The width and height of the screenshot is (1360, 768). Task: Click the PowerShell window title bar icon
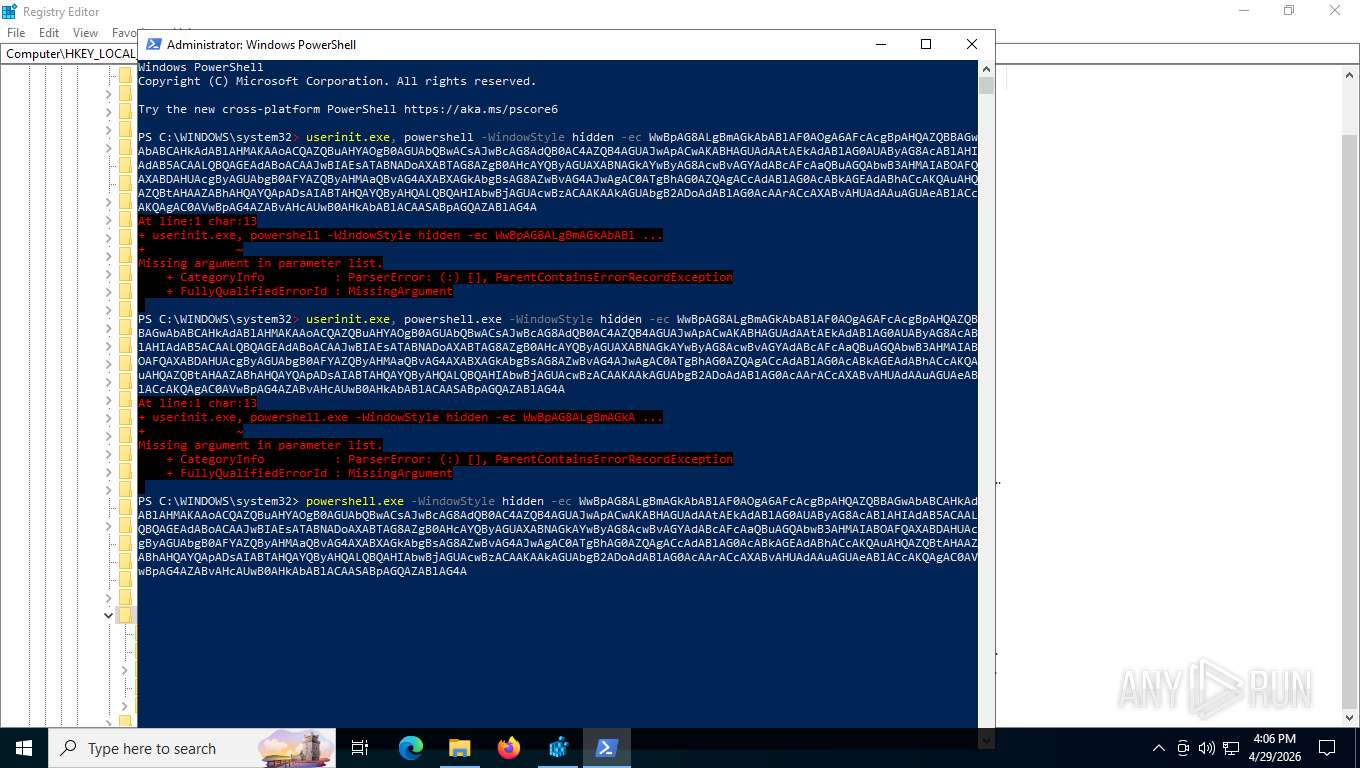[x=153, y=44]
